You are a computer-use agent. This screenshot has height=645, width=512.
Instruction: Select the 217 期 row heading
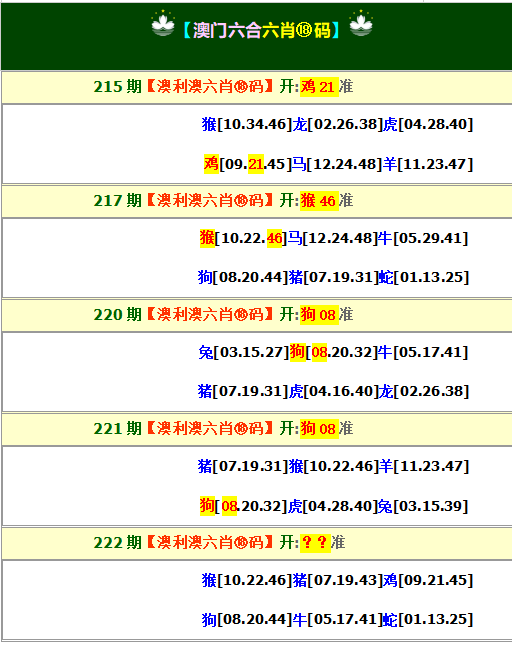click(257, 201)
